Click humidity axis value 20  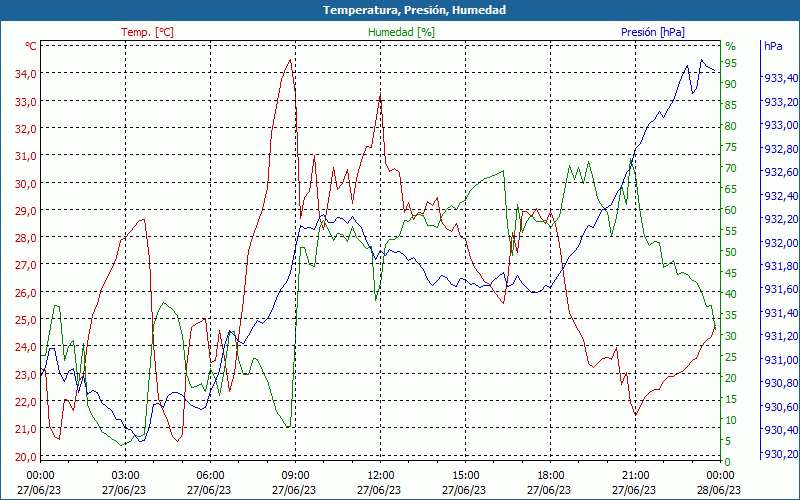click(x=731, y=378)
